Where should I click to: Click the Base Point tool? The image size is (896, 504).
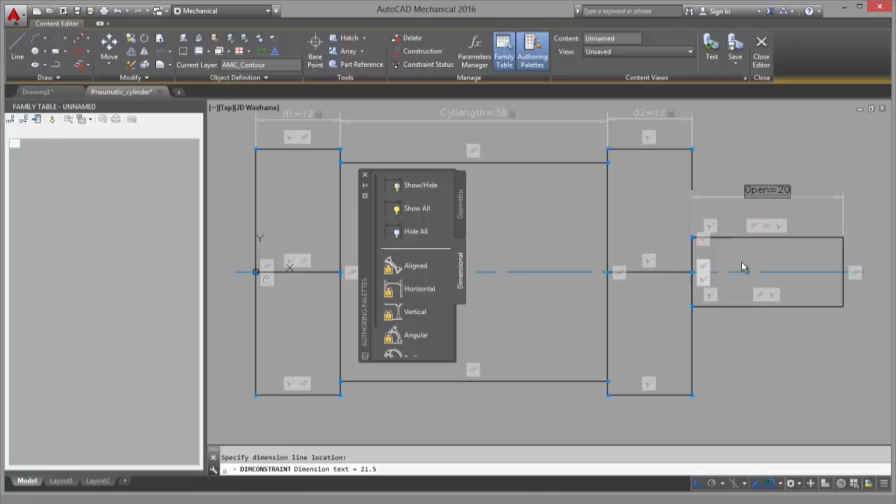pyautogui.click(x=315, y=50)
